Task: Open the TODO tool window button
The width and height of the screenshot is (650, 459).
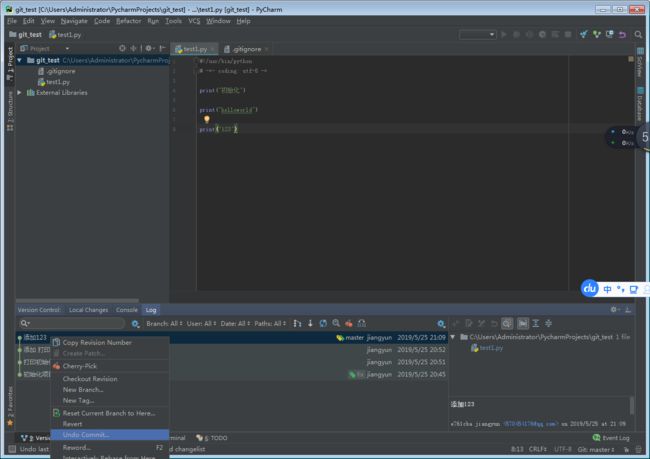Action: (x=211, y=438)
